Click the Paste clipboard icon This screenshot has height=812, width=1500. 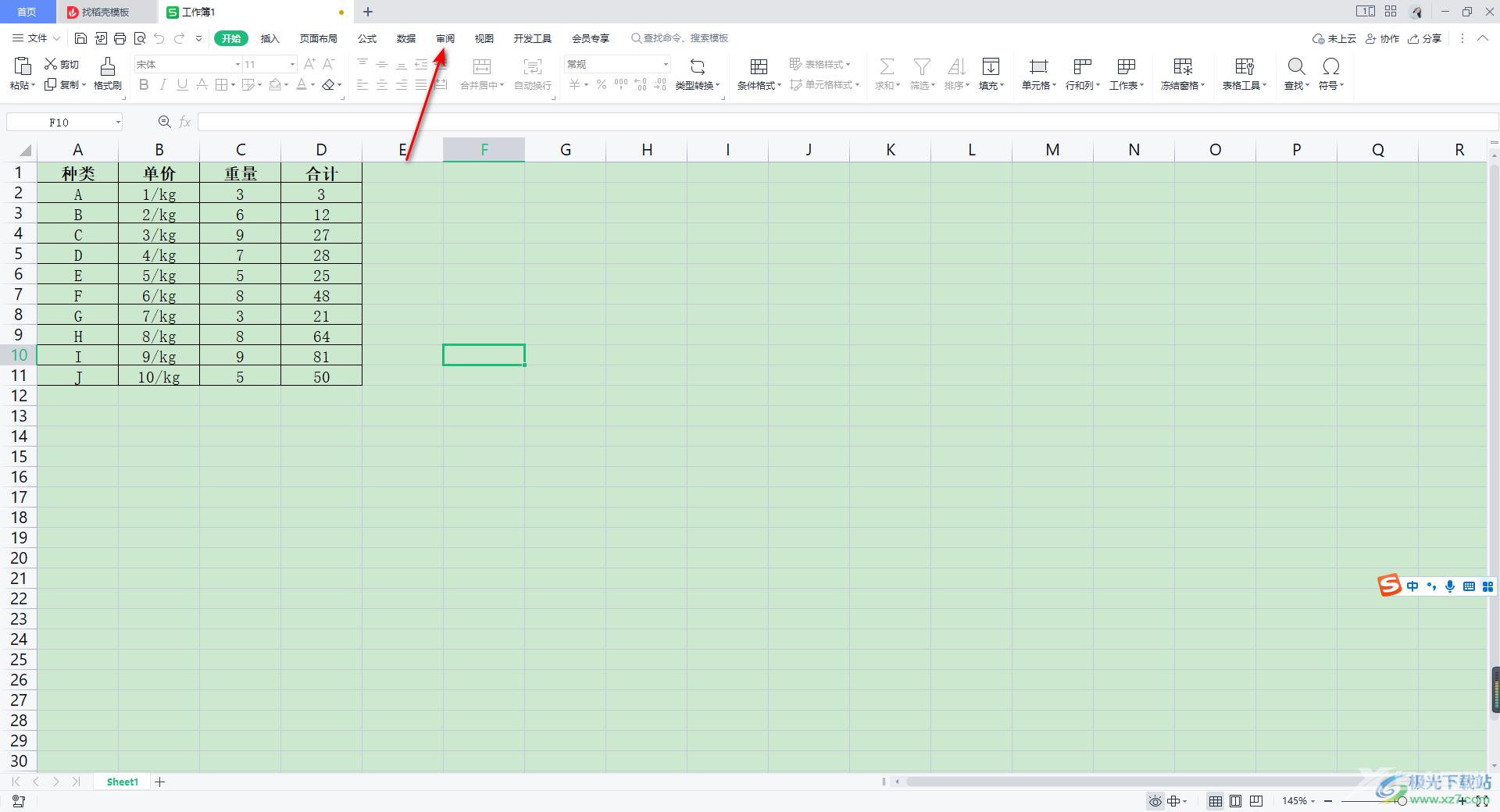coord(23,66)
